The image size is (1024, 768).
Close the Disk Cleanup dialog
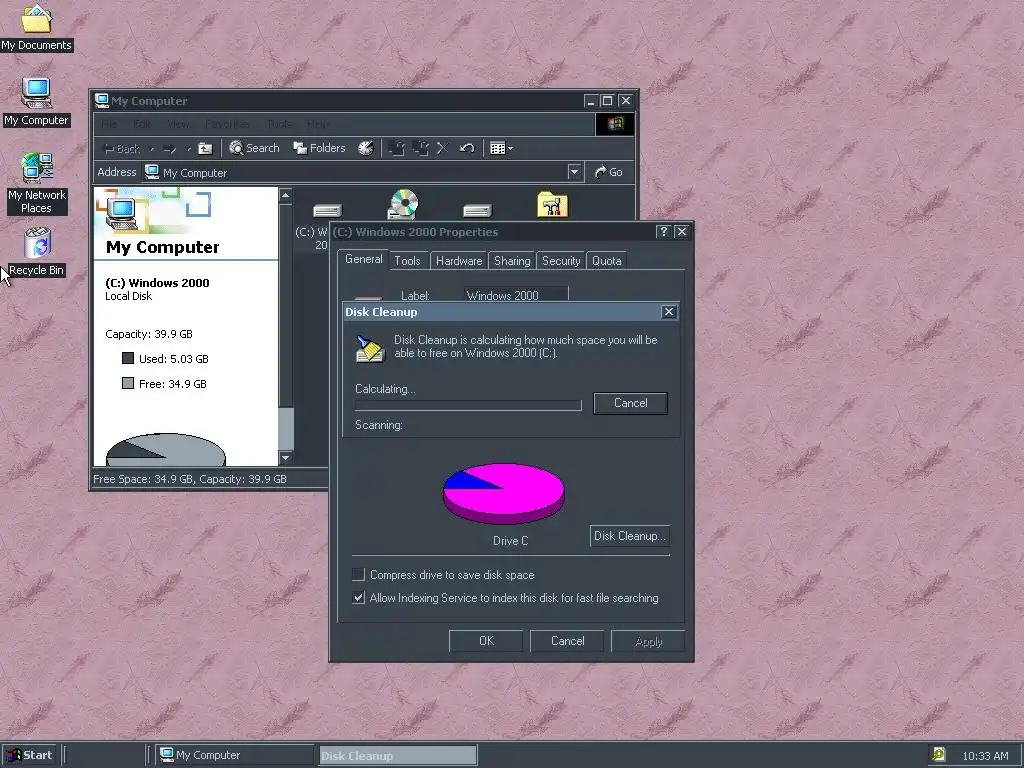click(x=669, y=312)
